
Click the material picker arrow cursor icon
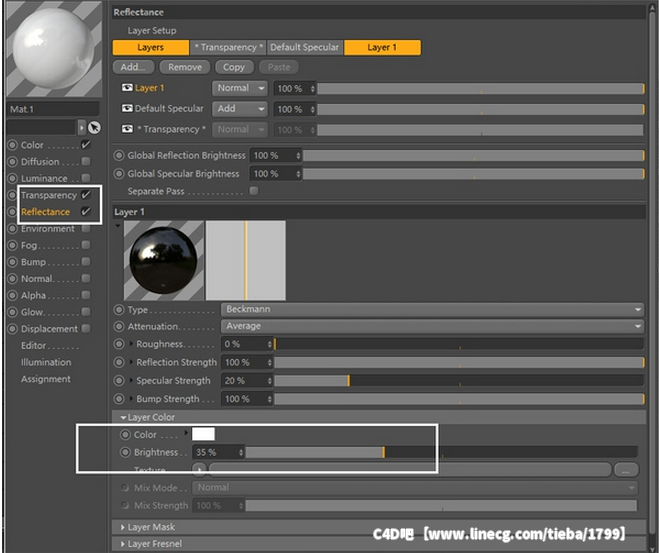point(95,127)
